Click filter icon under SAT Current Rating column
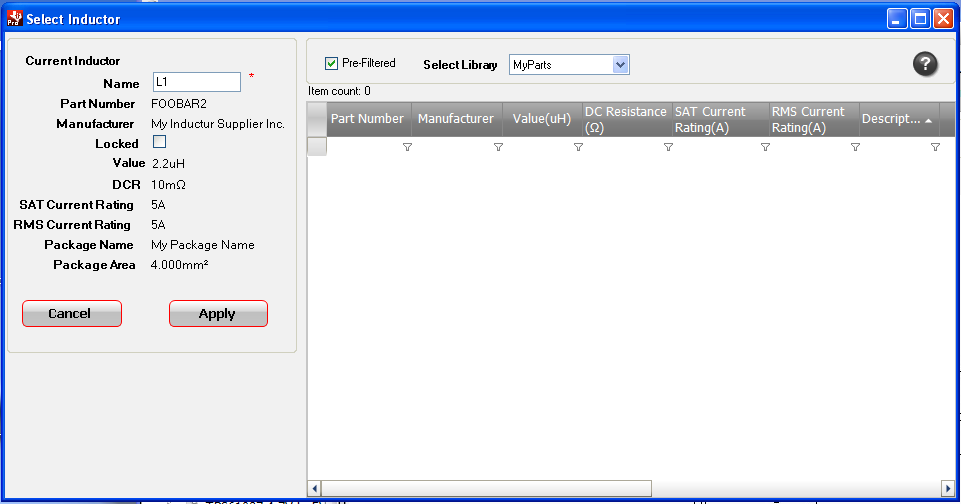961x504 pixels. (x=765, y=147)
